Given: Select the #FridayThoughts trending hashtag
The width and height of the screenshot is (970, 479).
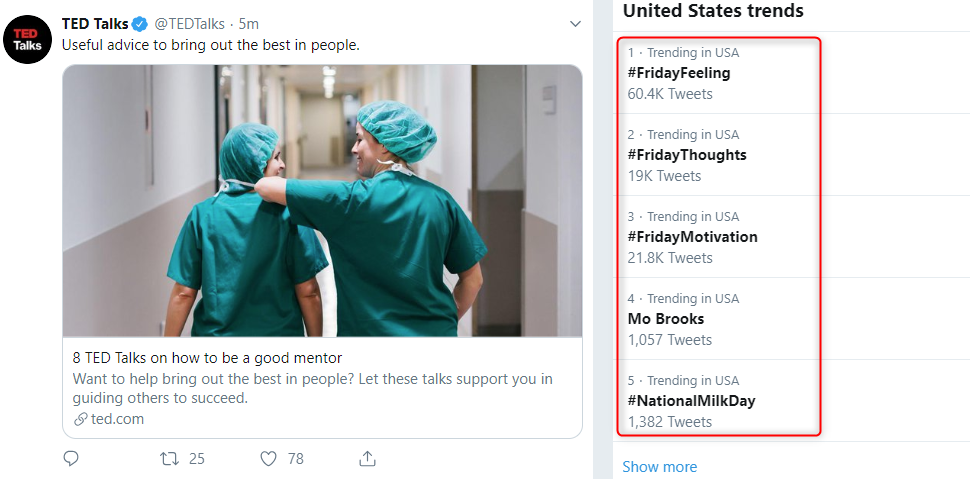Looking at the screenshot, I should point(687,155).
